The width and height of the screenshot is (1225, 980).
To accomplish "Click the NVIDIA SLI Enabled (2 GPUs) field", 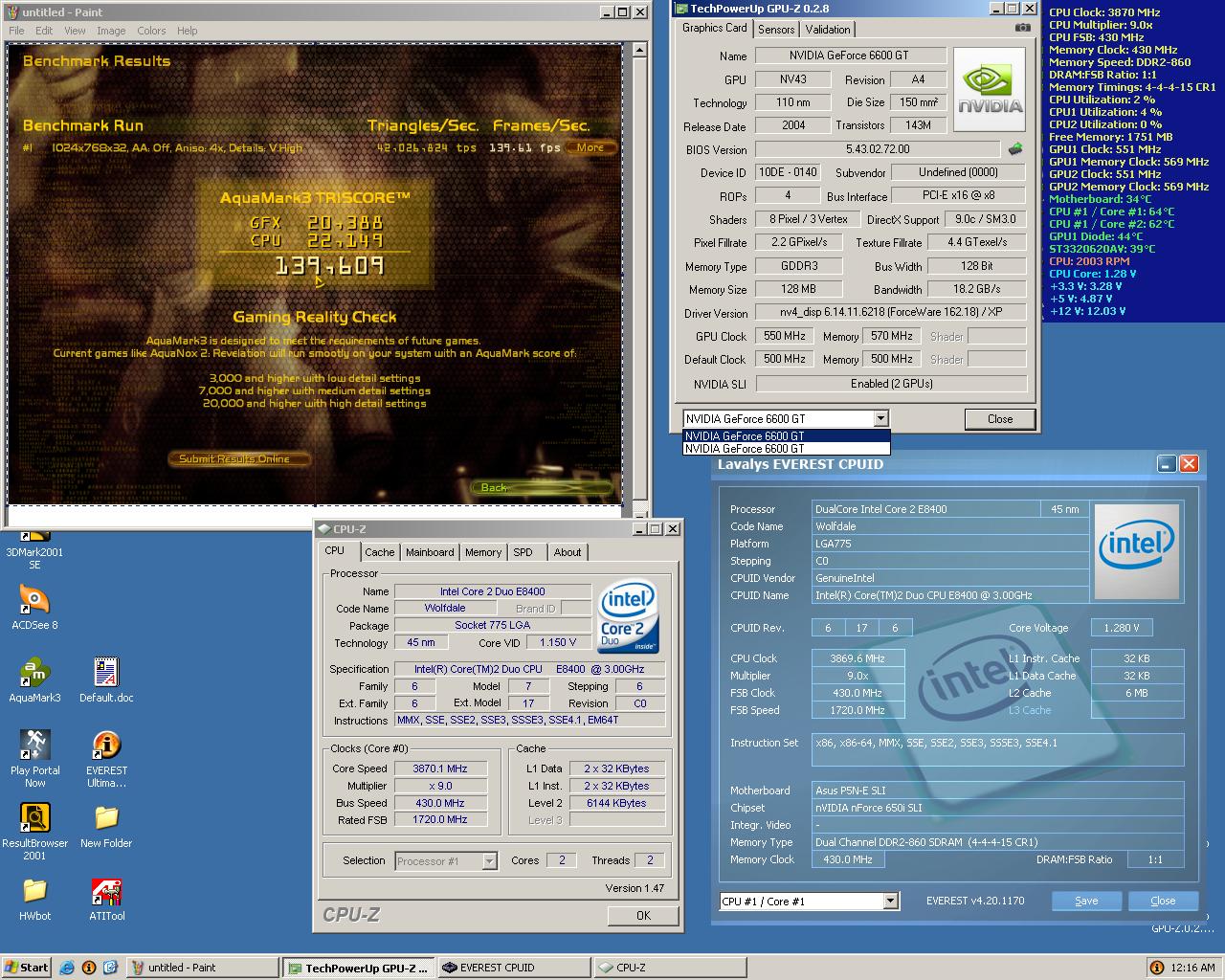I will (891, 384).
